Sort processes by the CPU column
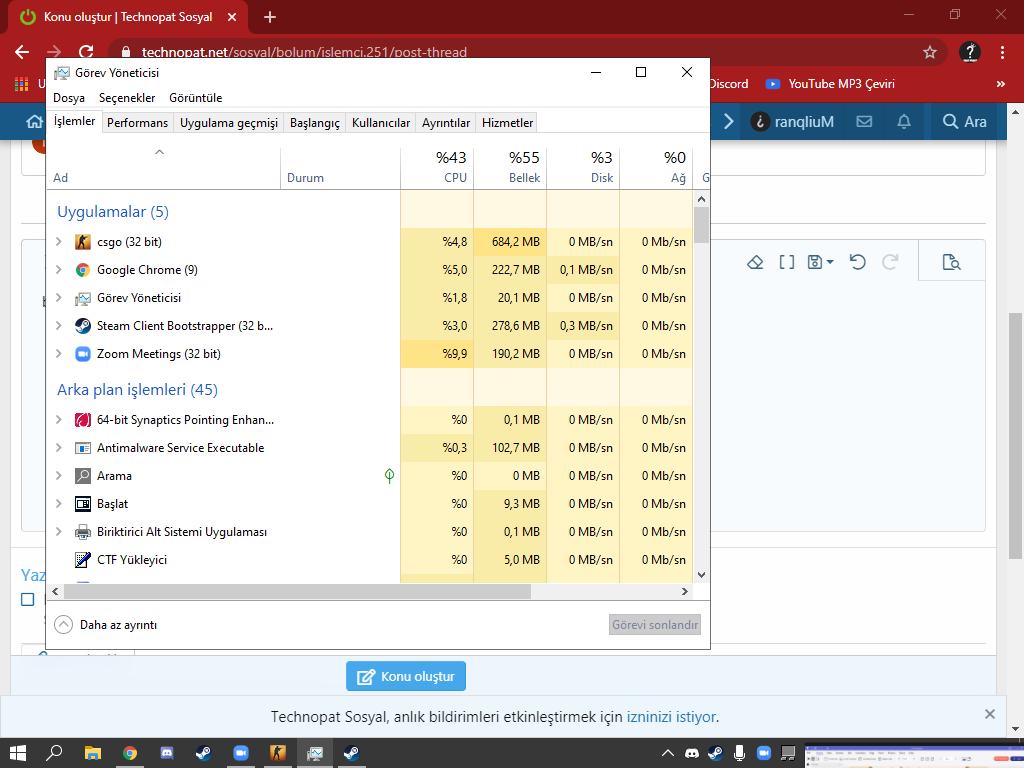The width and height of the screenshot is (1024, 768). click(x=437, y=167)
